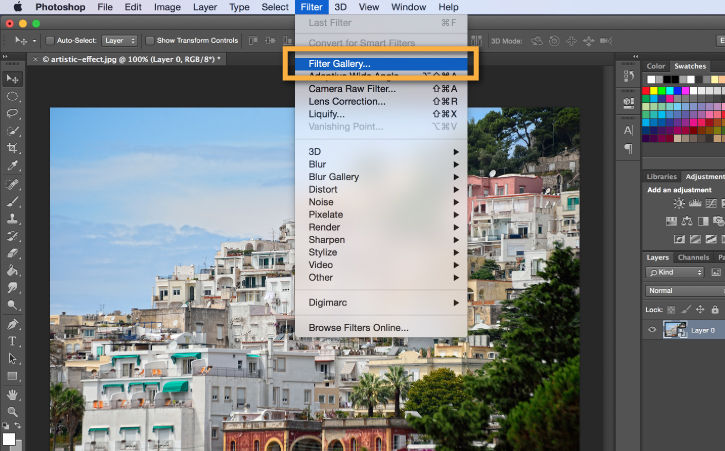
Task: Open the Image menu
Action: coord(167,7)
